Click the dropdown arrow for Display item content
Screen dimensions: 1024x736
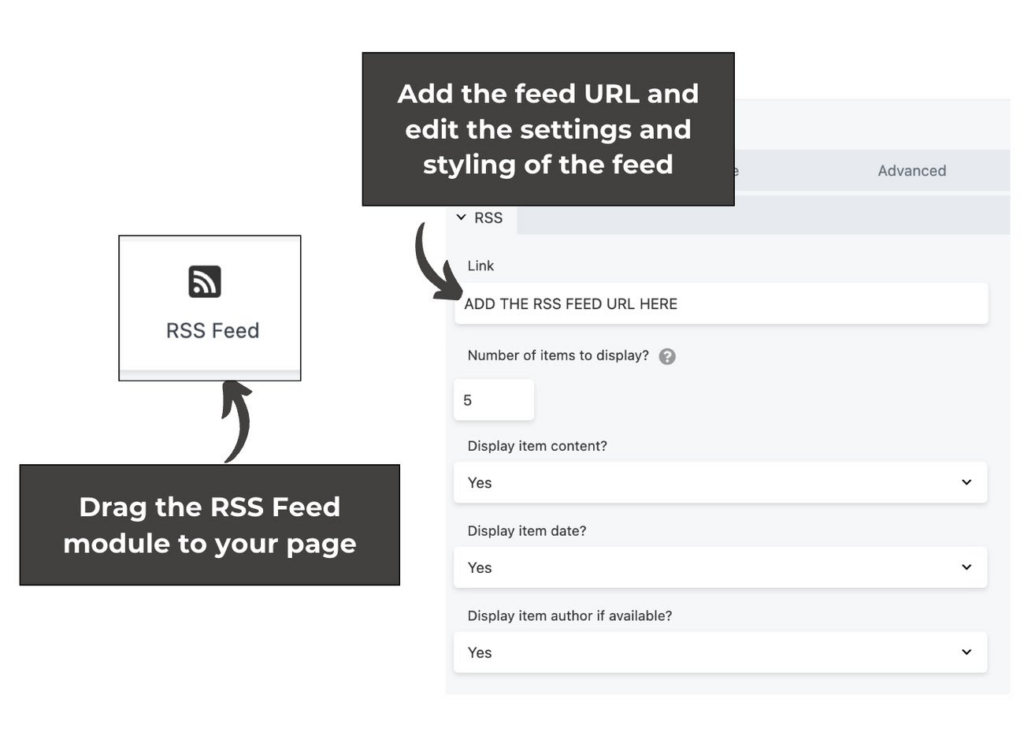(966, 482)
